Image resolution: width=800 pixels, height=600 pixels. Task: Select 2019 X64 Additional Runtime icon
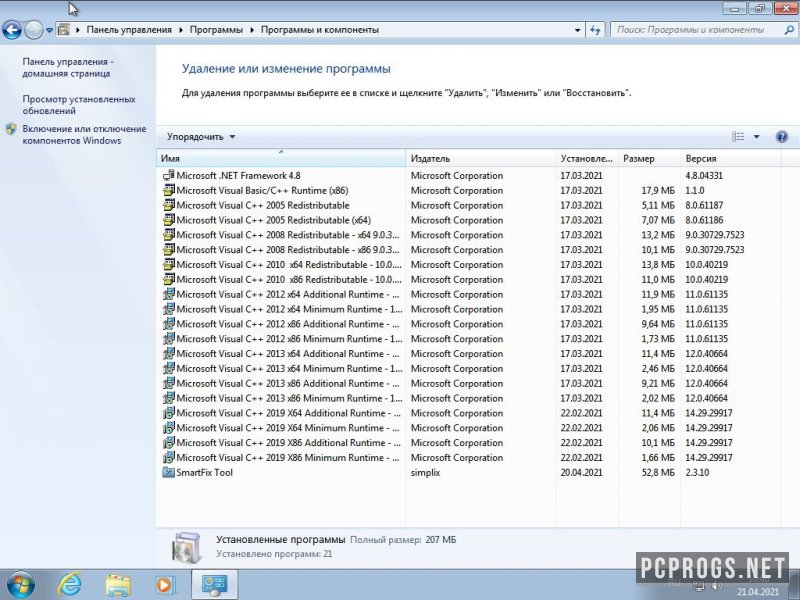pyautogui.click(x=168, y=413)
